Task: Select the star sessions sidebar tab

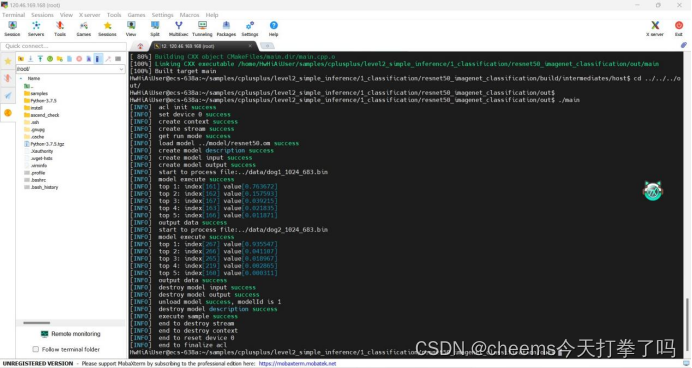Action: tap(8, 61)
